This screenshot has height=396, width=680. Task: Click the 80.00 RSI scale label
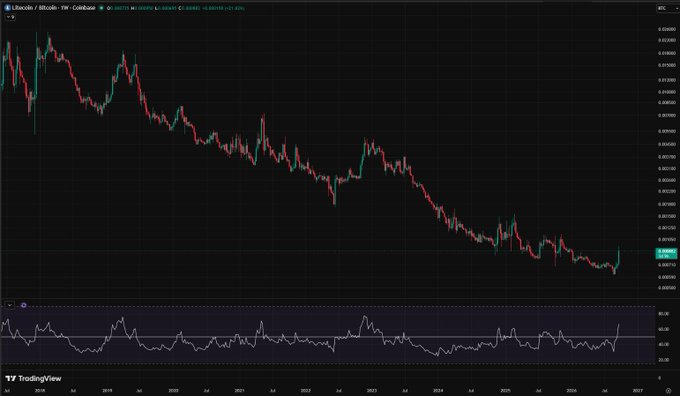(x=664, y=314)
